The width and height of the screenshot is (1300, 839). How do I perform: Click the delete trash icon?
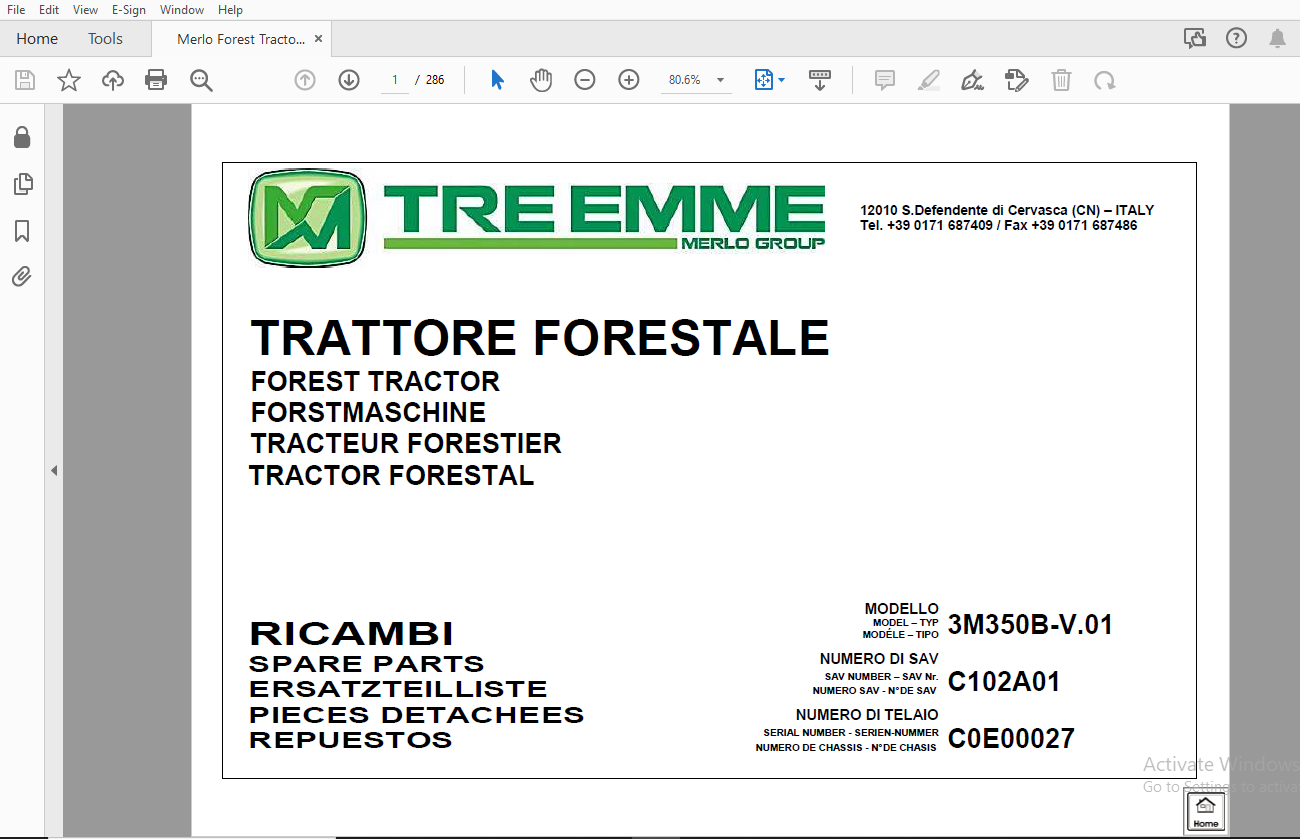(1061, 80)
